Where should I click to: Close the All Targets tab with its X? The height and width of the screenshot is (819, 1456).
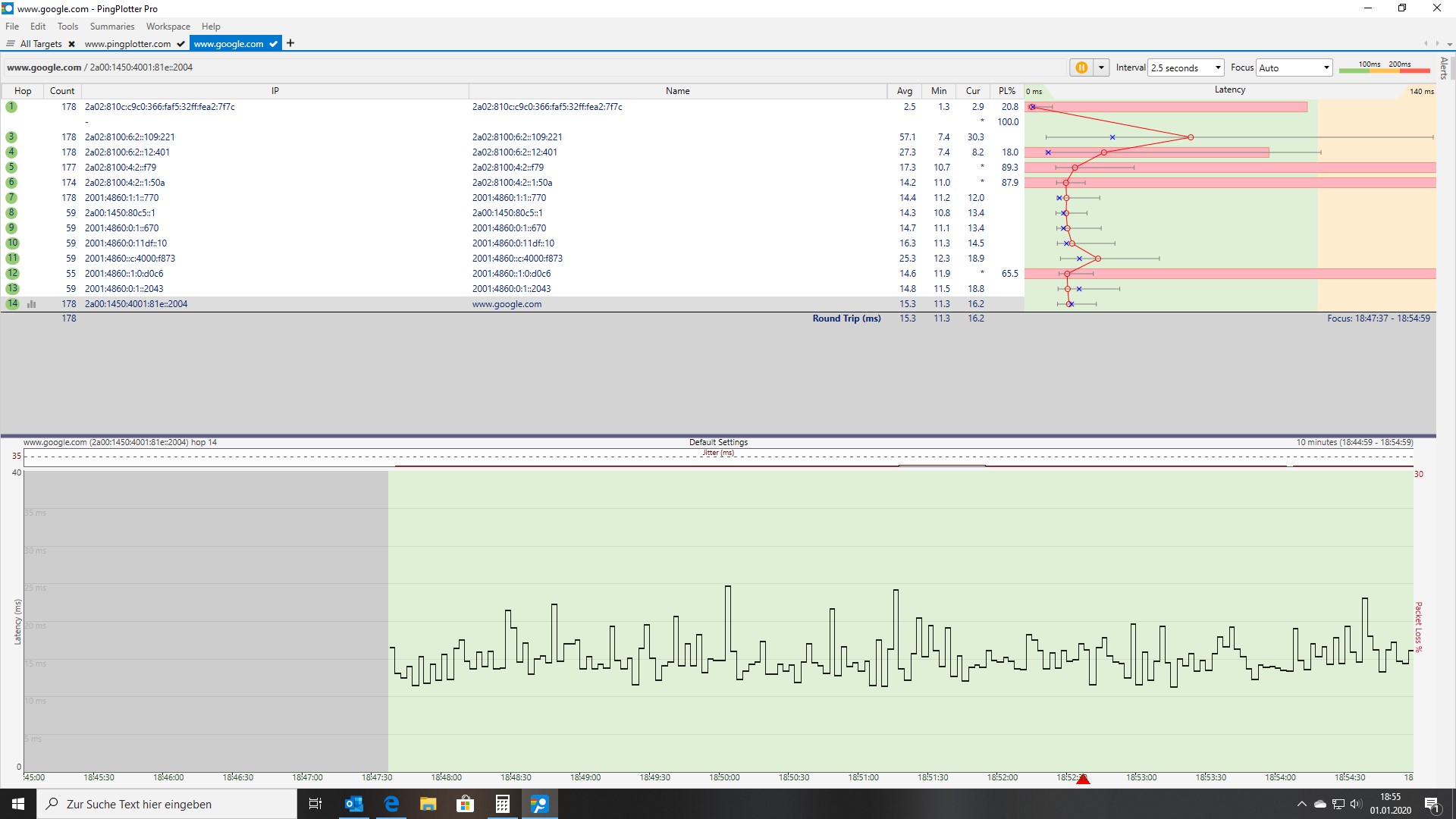[71, 44]
